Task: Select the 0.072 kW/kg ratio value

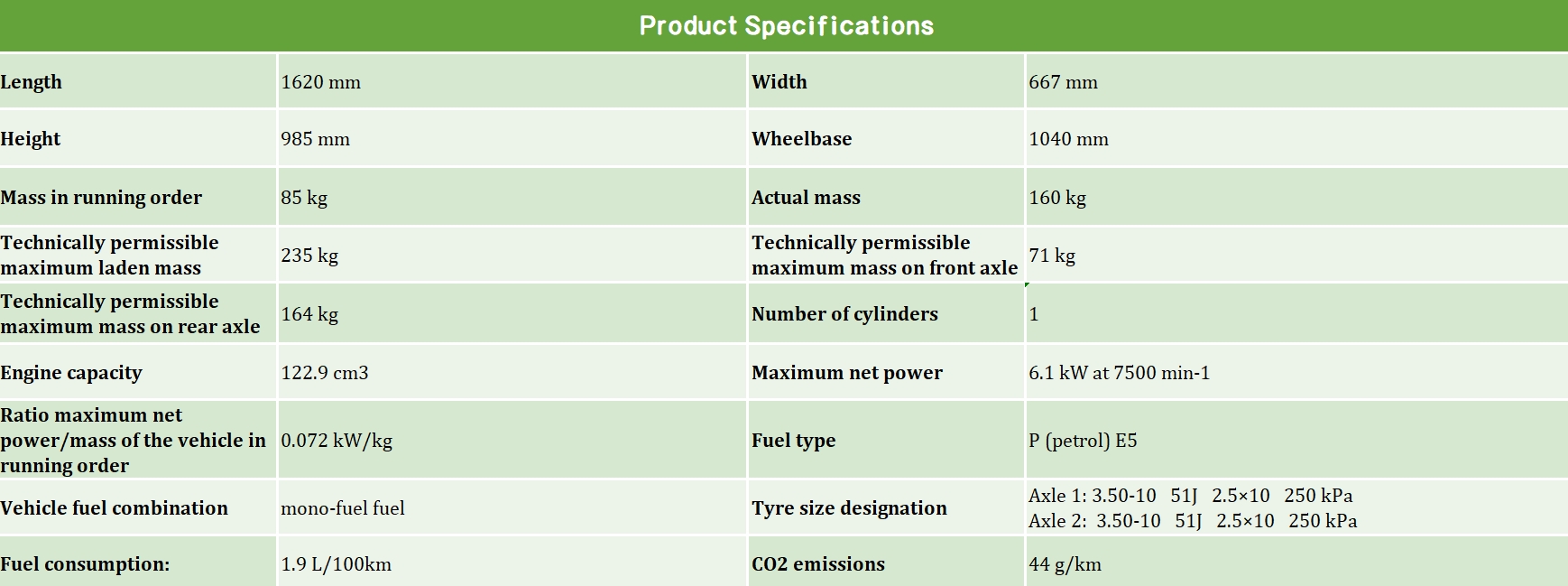Action: coord(336,441)
